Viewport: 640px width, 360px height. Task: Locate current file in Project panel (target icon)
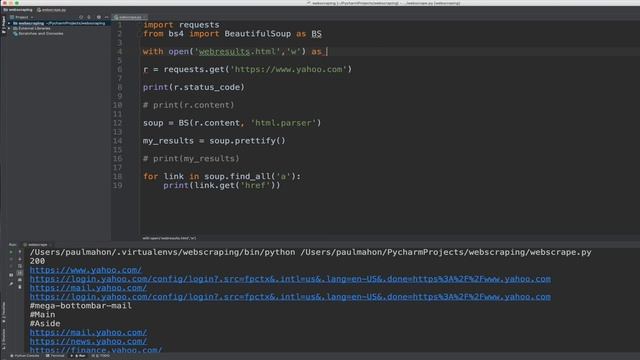81,17
